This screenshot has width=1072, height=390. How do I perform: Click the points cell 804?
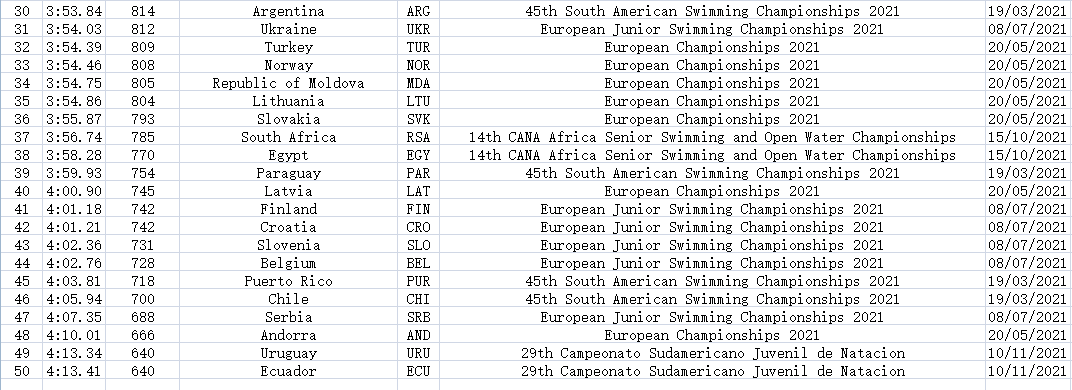[x=143, y=101]
